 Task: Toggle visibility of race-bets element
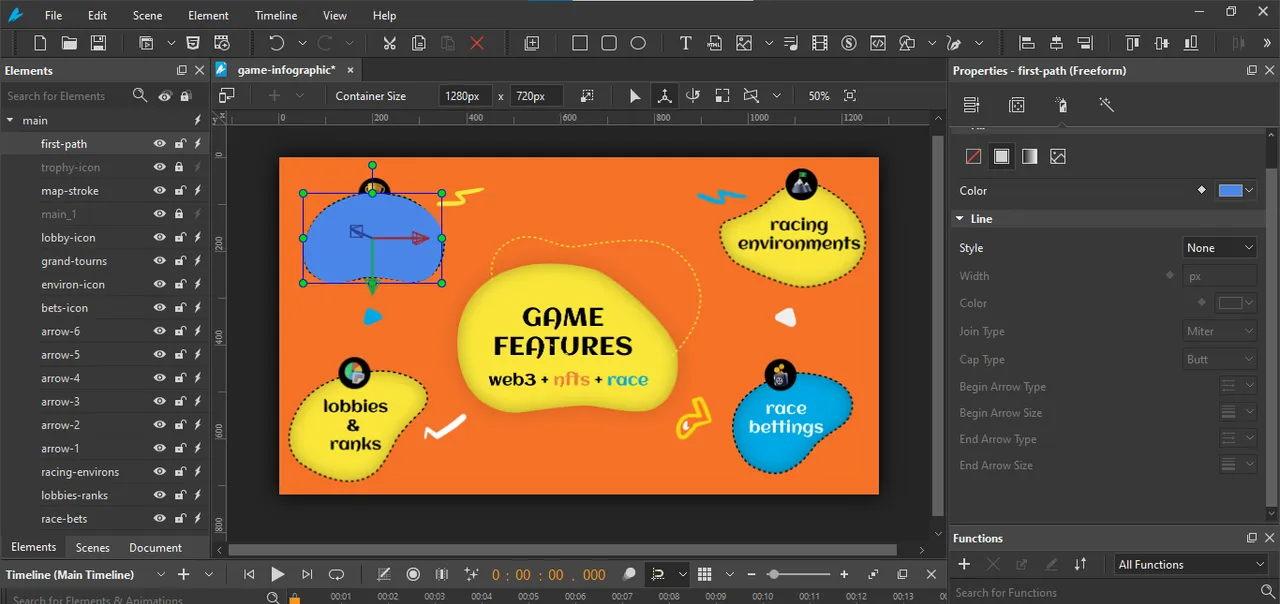(159, 519)
